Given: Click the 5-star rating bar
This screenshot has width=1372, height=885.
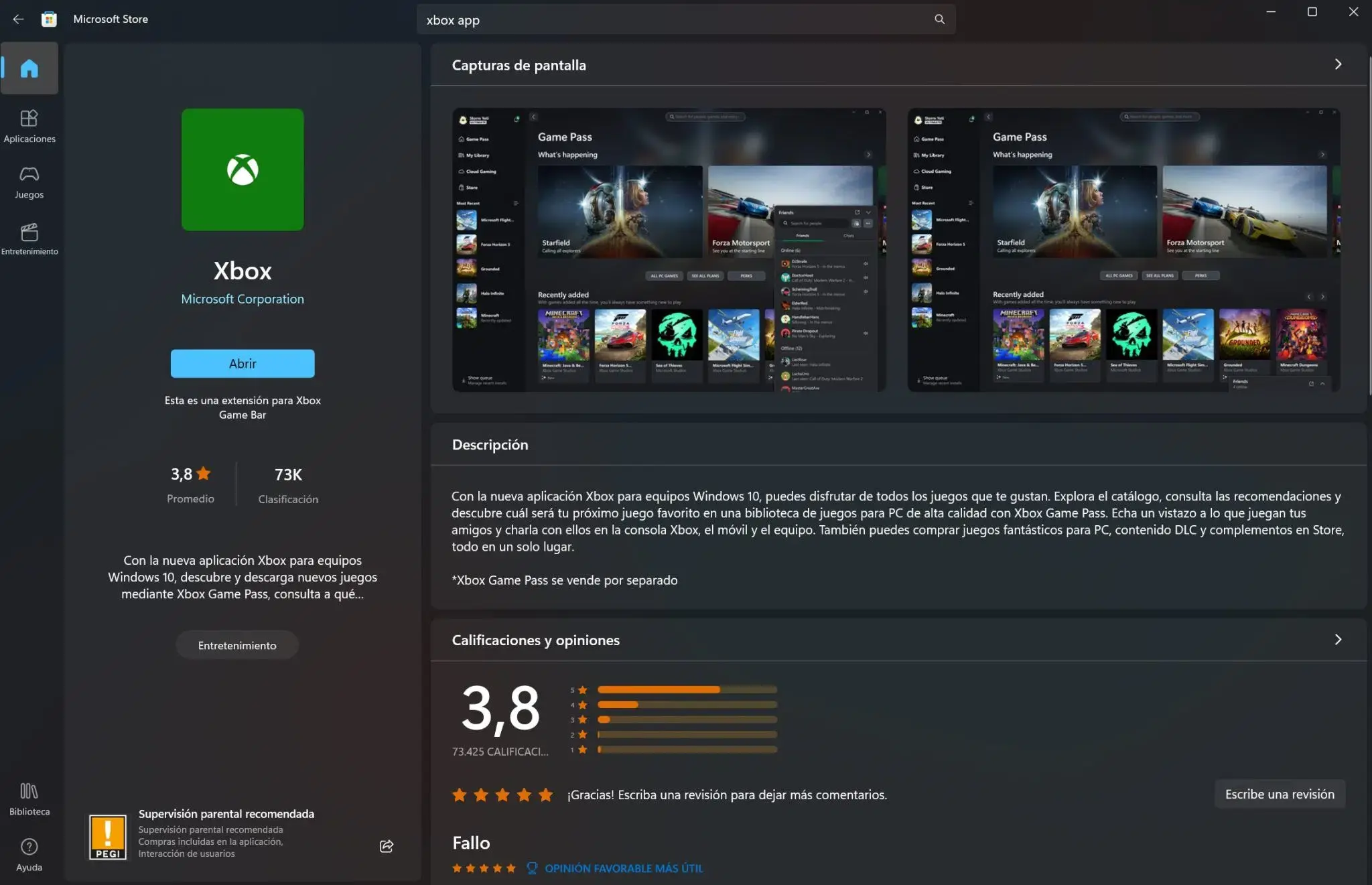Looking at the screenshot, I should [687, 689].
